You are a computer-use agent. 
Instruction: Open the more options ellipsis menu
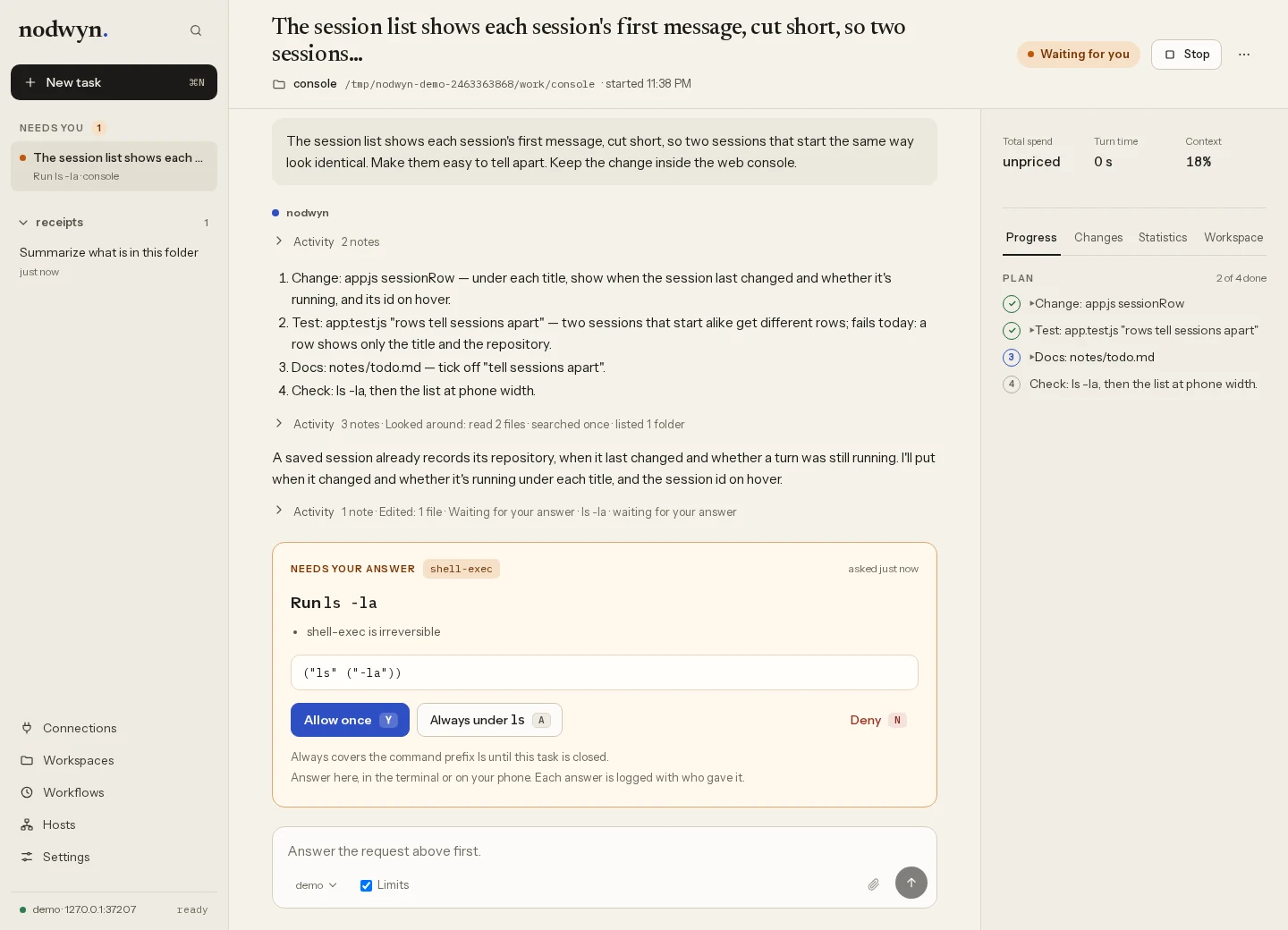pyautogui.click(x=1244, y=55)
